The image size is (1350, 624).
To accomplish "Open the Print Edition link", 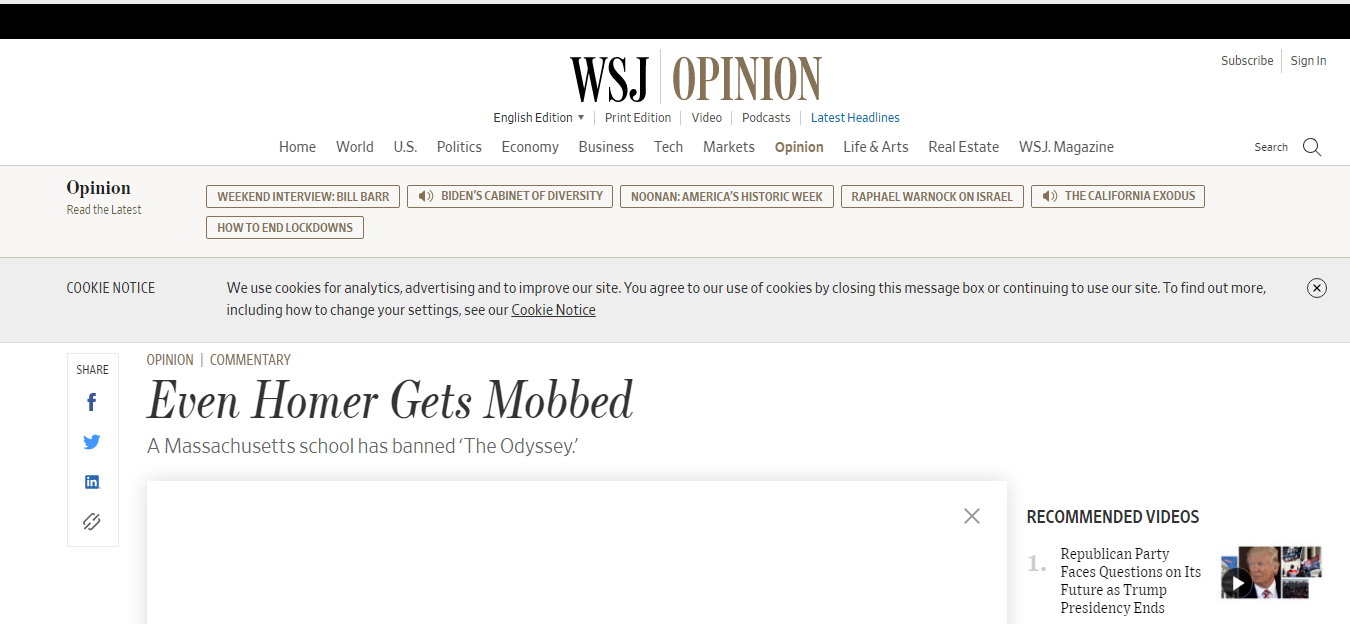I will (x=638, y=118).
